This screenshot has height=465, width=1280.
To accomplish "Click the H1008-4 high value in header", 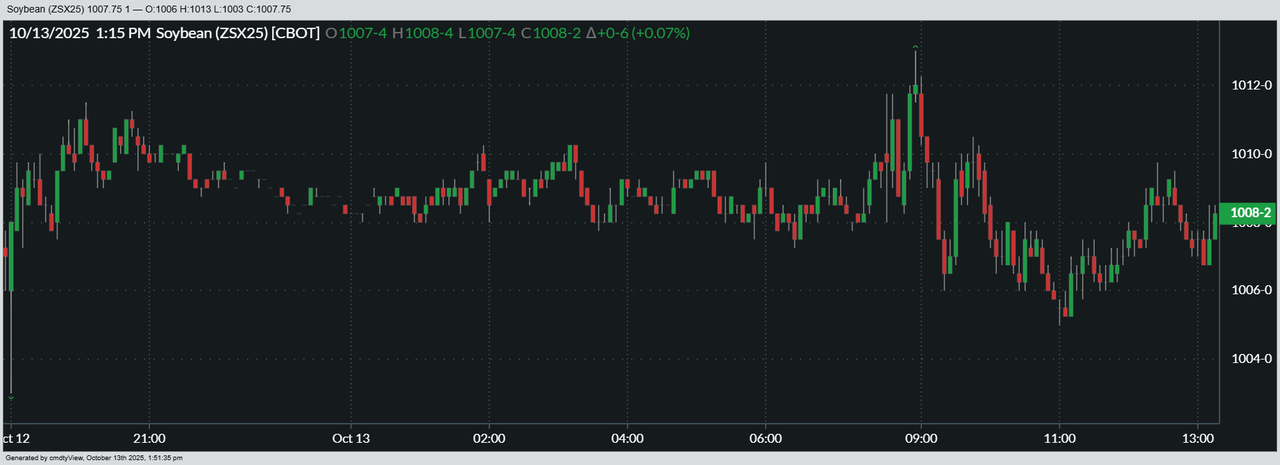I will point(422,33).
